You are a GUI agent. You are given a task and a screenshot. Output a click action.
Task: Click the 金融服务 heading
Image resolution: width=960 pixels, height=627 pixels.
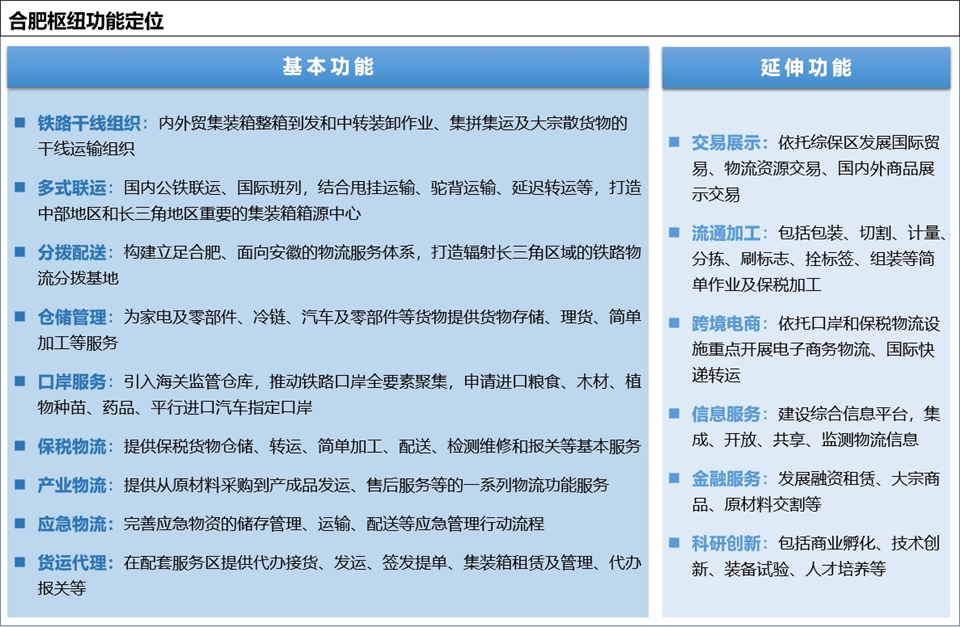(726, 479)
